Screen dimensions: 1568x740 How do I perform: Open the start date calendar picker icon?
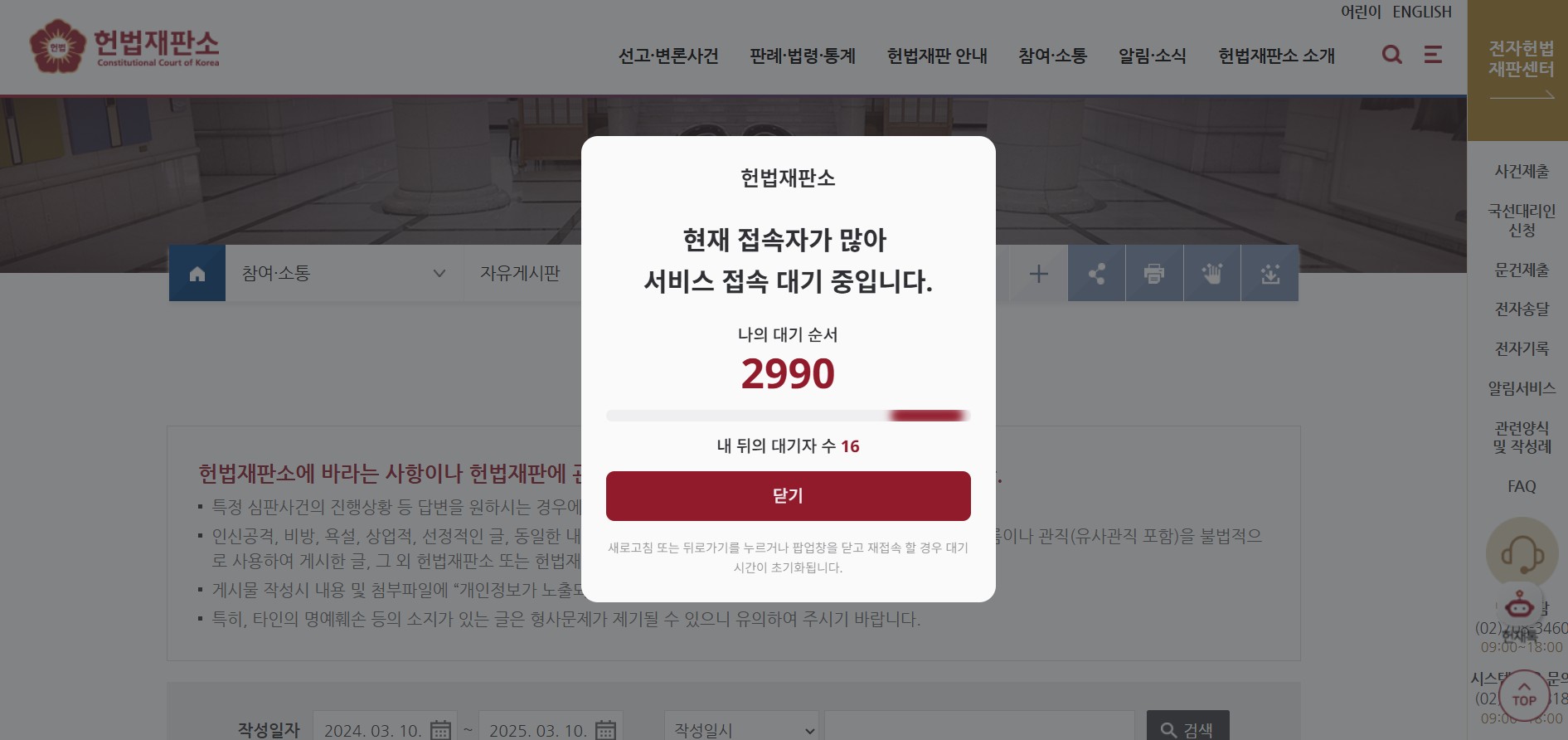click(x=440, y=730)
